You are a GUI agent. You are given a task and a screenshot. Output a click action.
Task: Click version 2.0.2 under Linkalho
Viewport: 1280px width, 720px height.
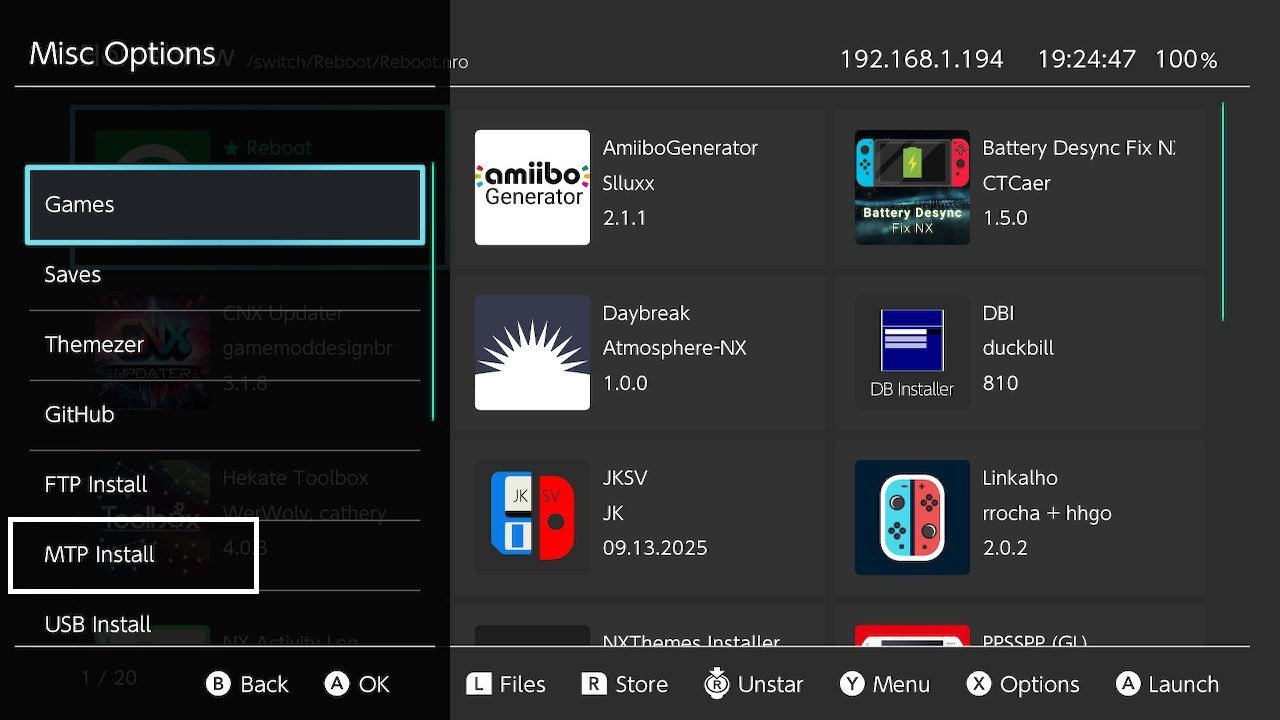point(1005,548)
